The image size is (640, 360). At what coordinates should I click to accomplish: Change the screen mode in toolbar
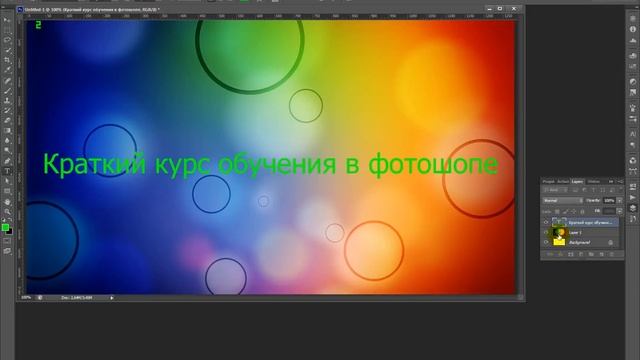7,251
